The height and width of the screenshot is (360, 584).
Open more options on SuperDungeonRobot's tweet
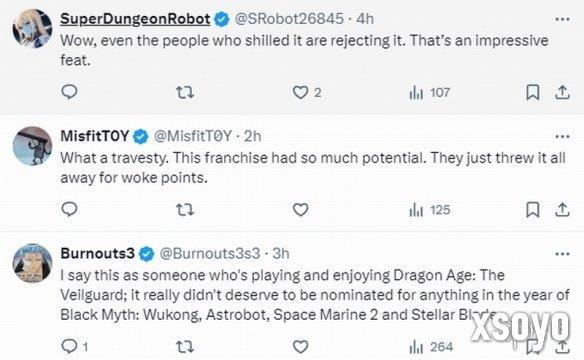click(x=562, y=19)
